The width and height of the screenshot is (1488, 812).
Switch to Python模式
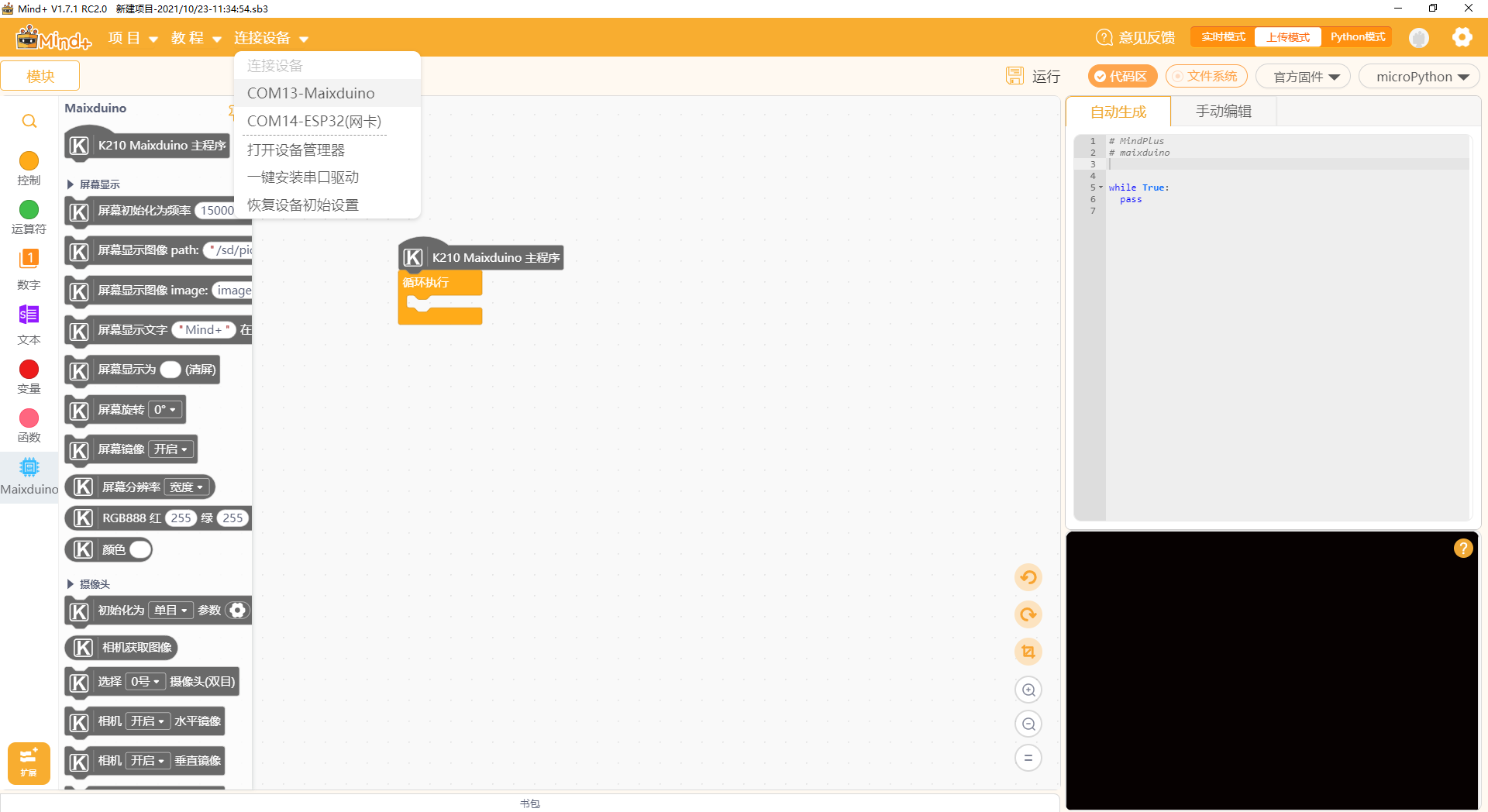pos(1358,37)
